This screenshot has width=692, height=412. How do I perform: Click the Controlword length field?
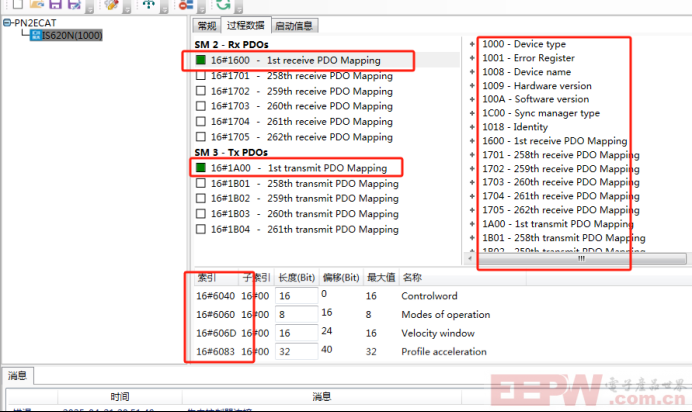point(296,296)
